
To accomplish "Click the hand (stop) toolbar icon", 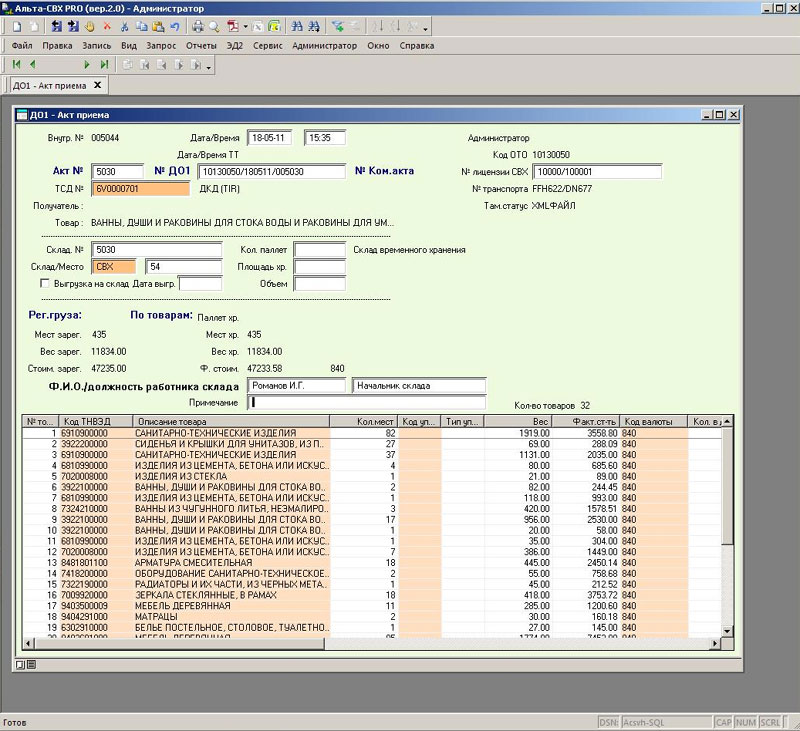I will coord(90,26).
